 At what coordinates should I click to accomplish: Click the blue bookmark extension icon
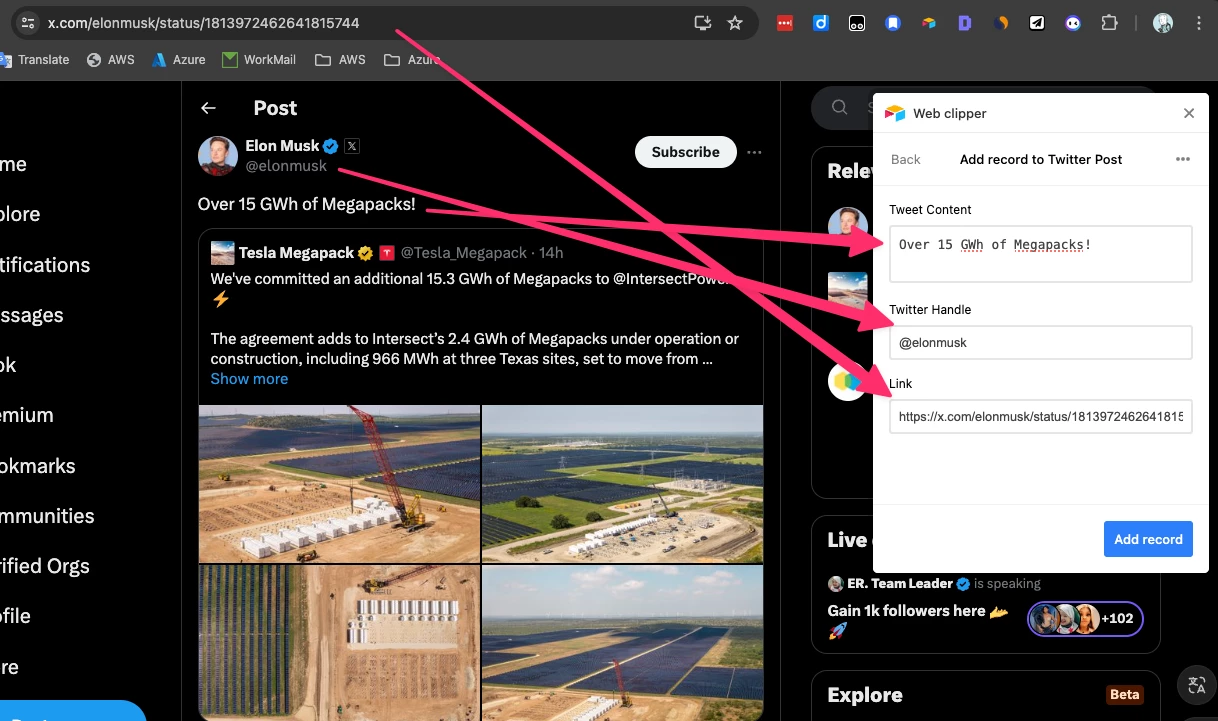click(x=893, y=23)
